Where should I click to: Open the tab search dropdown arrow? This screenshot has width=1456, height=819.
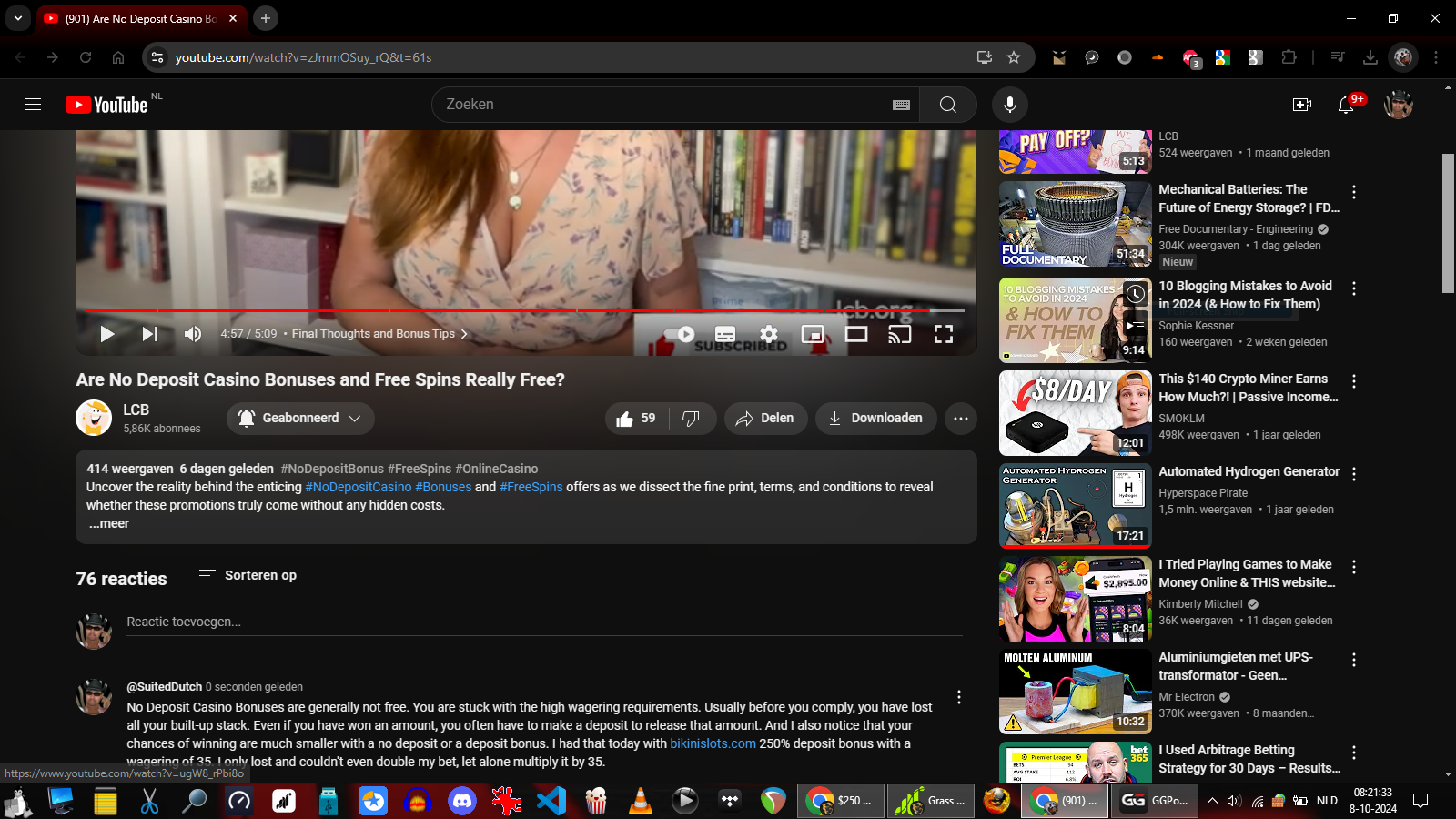[x=17, y=18]
